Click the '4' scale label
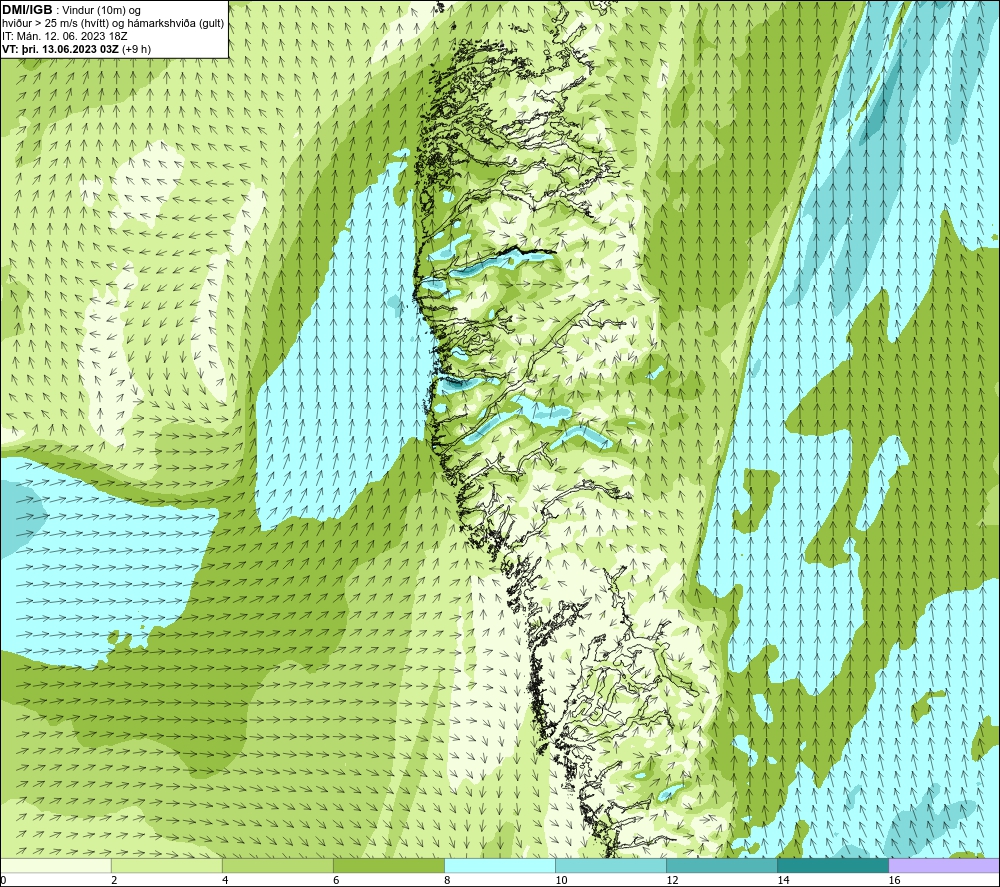 225,881
